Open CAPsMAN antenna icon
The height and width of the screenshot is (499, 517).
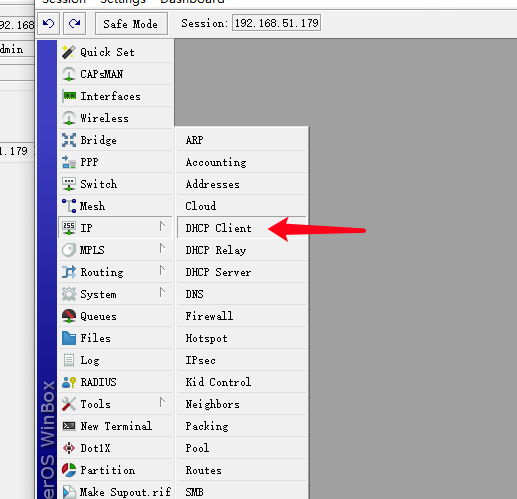click(x=69, y=74)
